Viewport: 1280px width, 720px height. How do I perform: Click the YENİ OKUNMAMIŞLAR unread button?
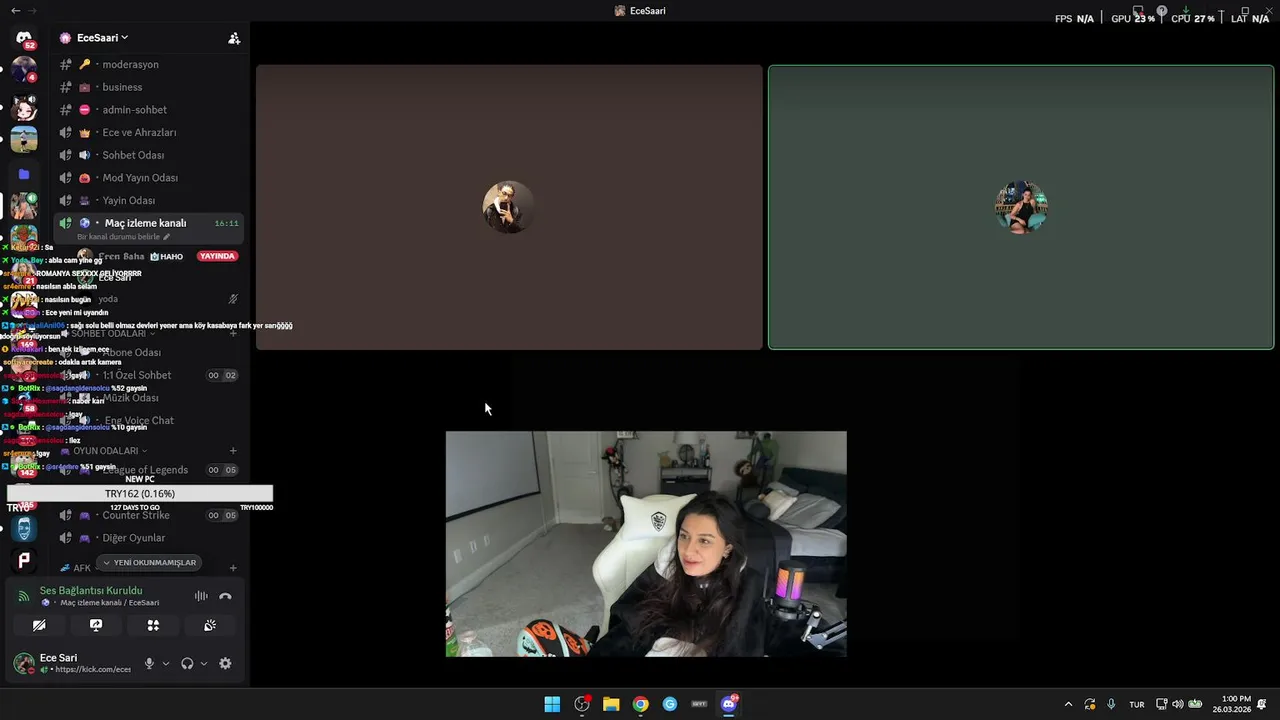(149, 563)
